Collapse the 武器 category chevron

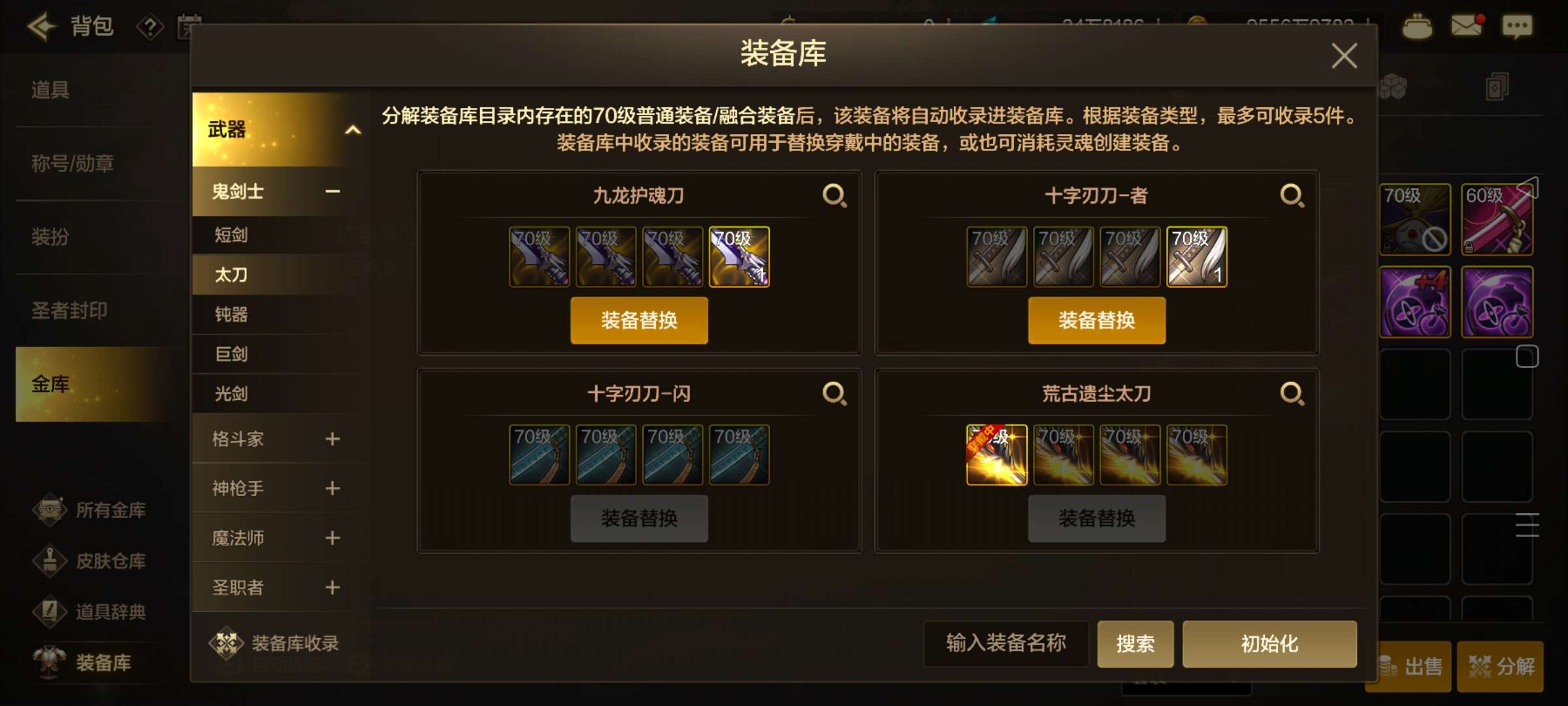click(353, 129)
